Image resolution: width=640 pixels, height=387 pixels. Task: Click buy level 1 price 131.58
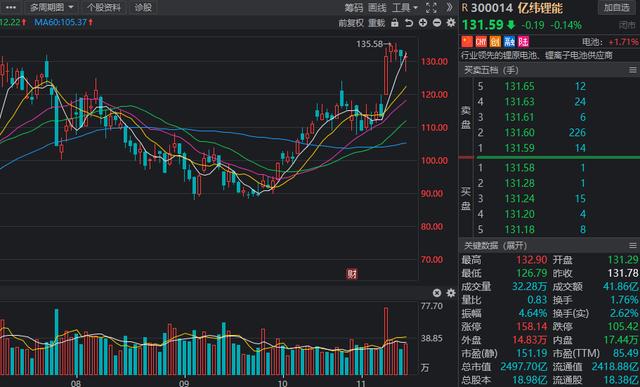point(519,168)
